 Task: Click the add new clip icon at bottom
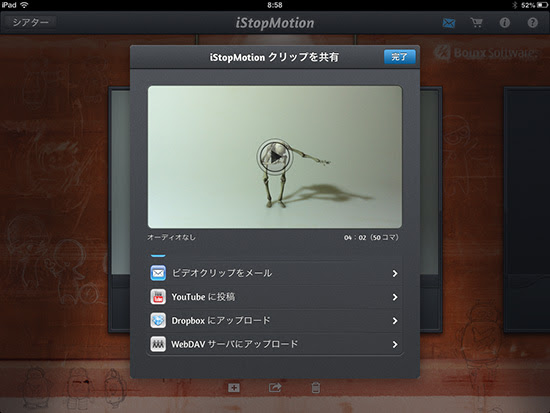[x=234, y=388]
